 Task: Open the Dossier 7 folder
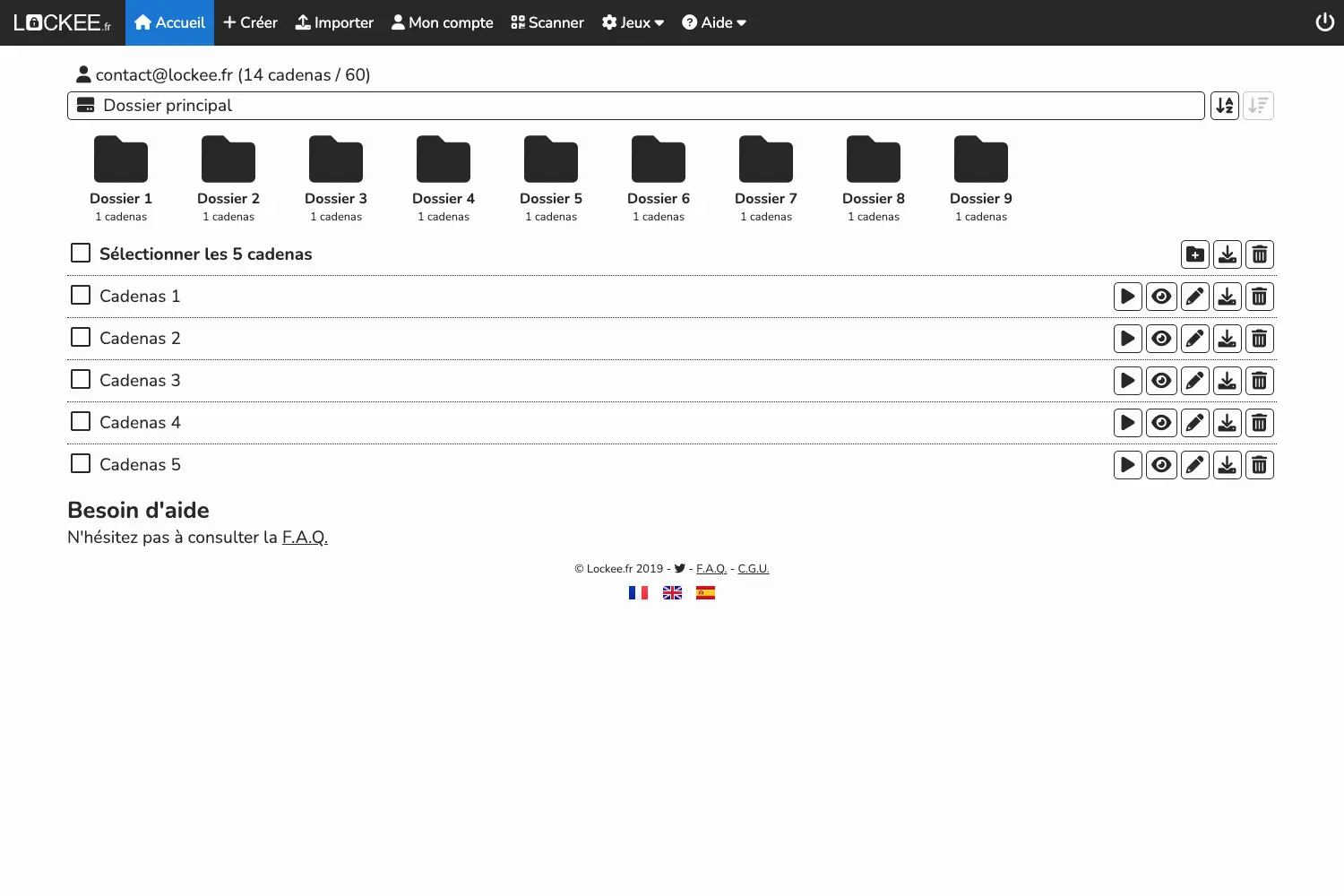coord(766,178)
